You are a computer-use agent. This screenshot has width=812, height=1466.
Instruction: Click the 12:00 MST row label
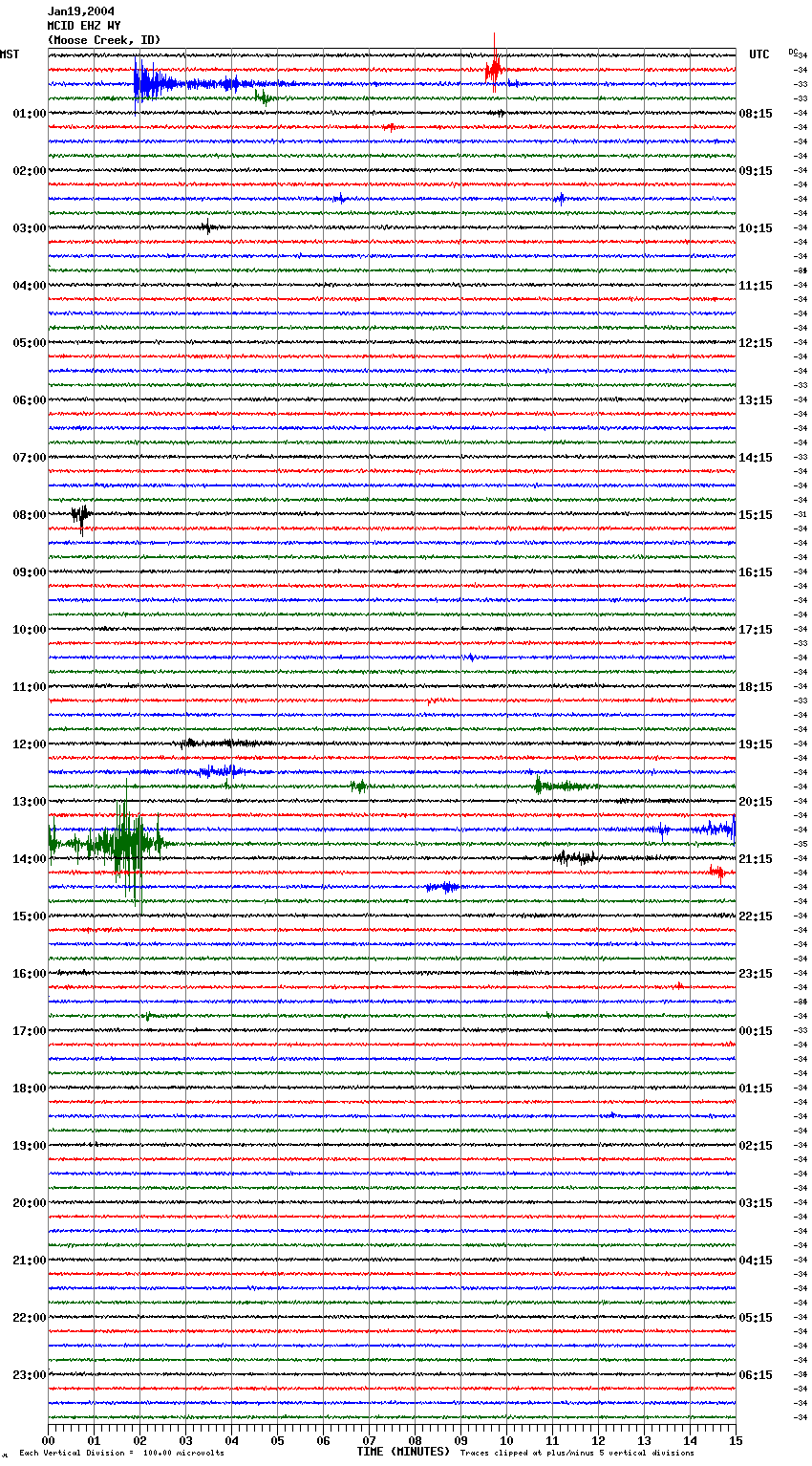[30, 744]
